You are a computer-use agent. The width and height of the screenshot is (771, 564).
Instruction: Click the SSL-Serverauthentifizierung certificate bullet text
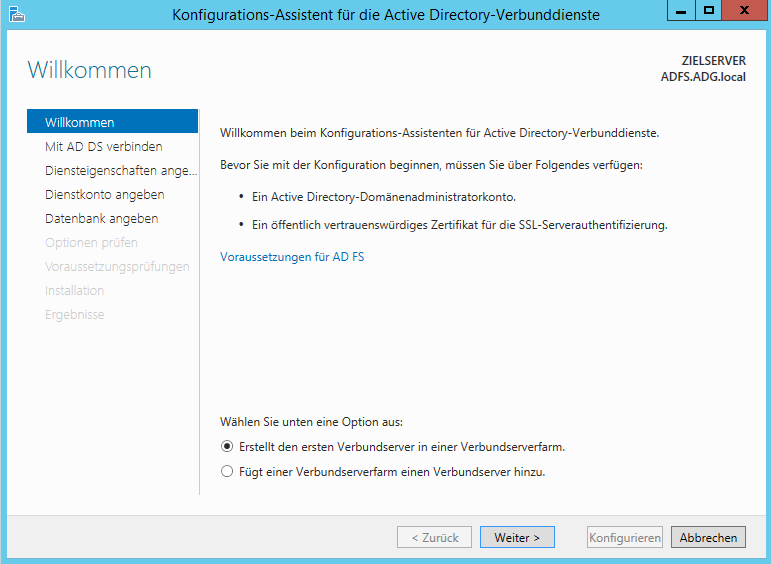tap(459, 225)
